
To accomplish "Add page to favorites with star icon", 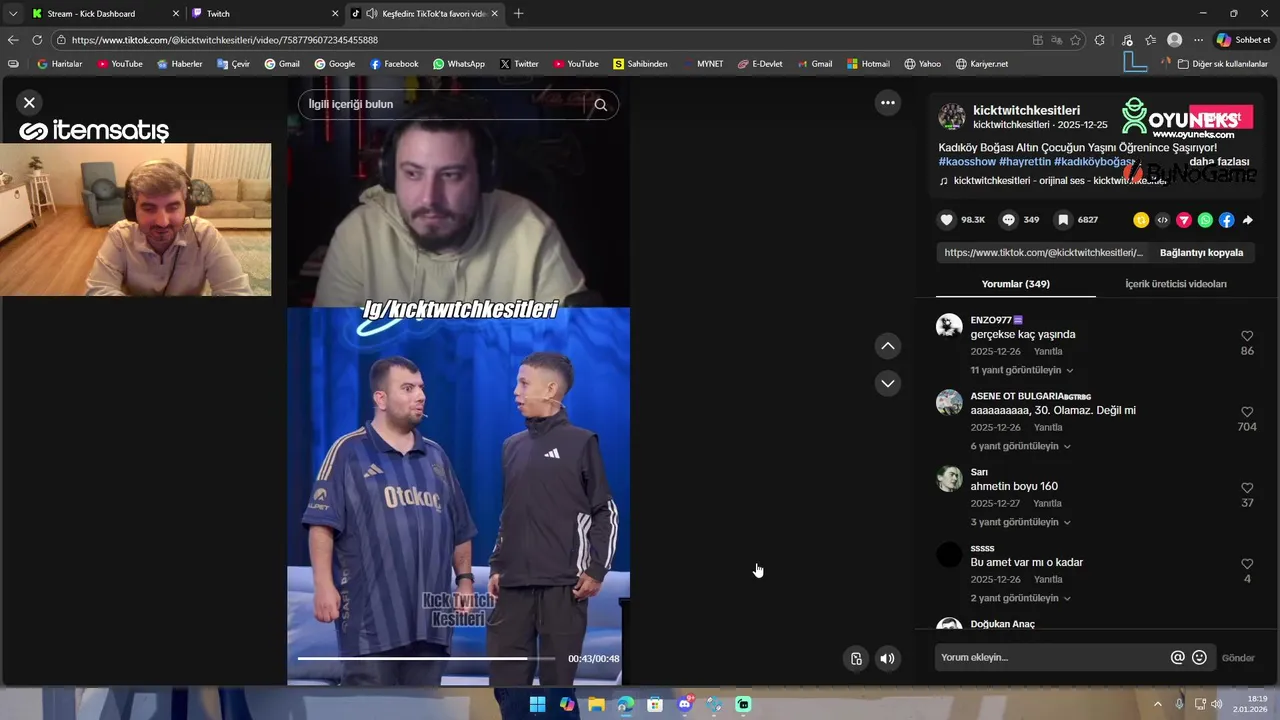I will tap(1076, 40).
